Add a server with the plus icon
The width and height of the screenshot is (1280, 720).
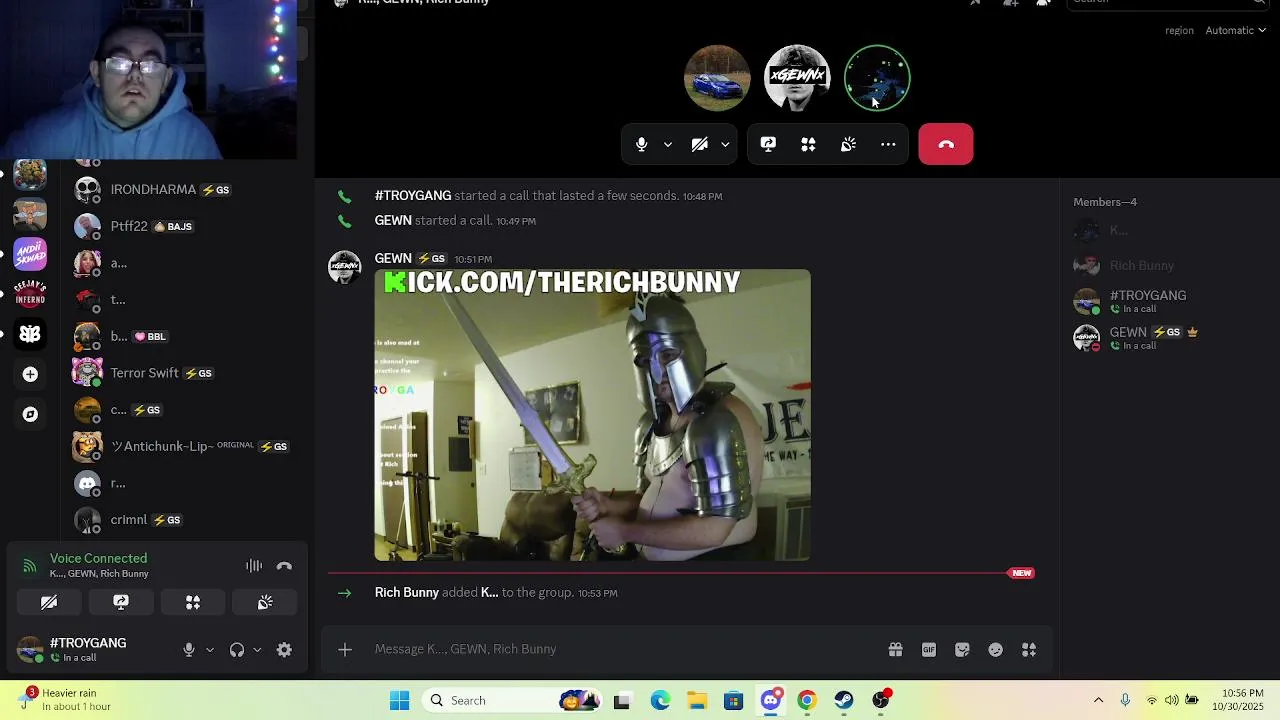pyautogui.click(x=30, y=374)
